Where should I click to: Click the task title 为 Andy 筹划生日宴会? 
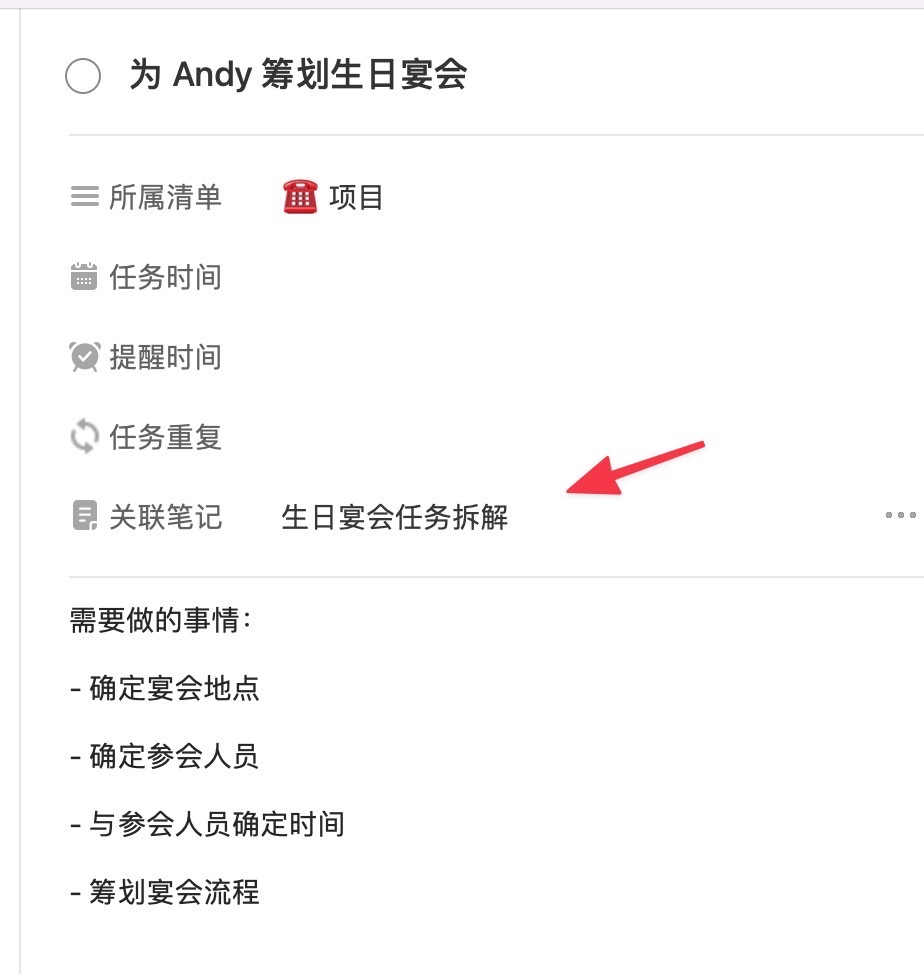(x=298, y=75)
